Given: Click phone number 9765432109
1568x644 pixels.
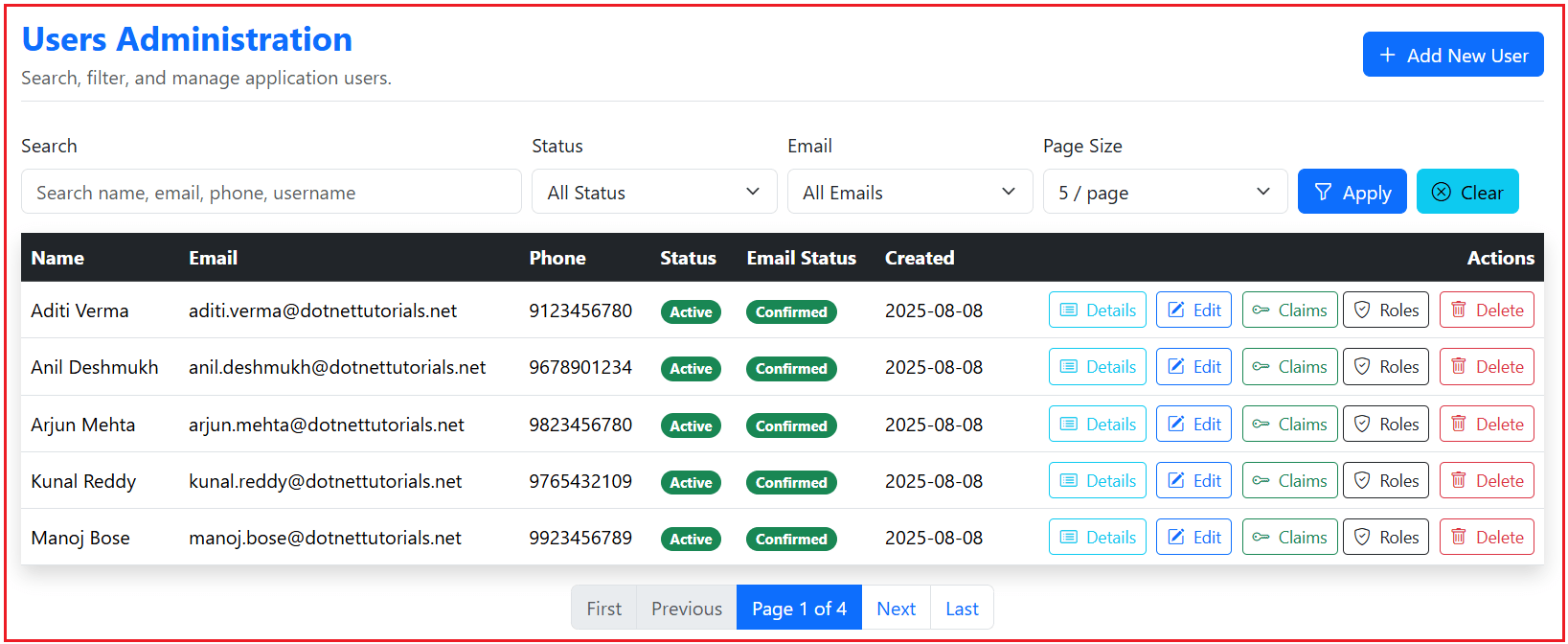Looking at the screenshot, I should click(x=580, y=481).
